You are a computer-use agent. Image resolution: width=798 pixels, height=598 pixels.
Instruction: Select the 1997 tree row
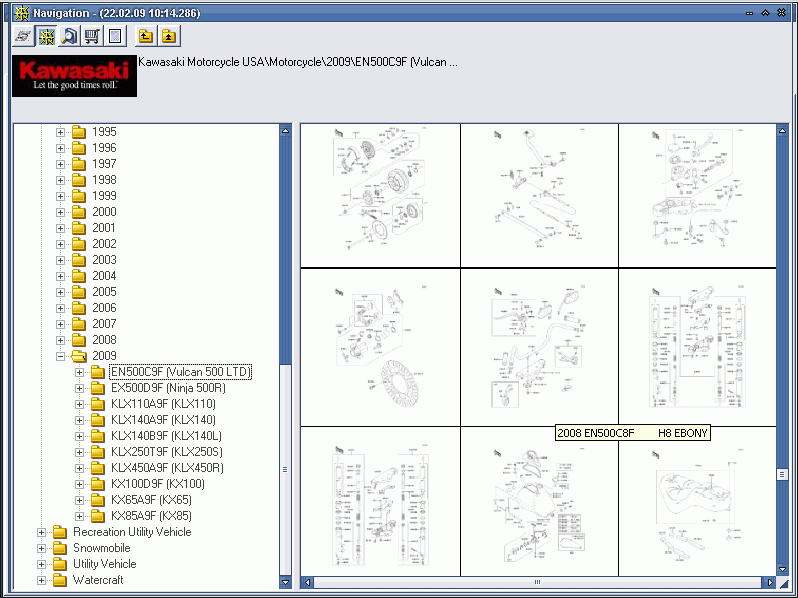pos(104,164)
